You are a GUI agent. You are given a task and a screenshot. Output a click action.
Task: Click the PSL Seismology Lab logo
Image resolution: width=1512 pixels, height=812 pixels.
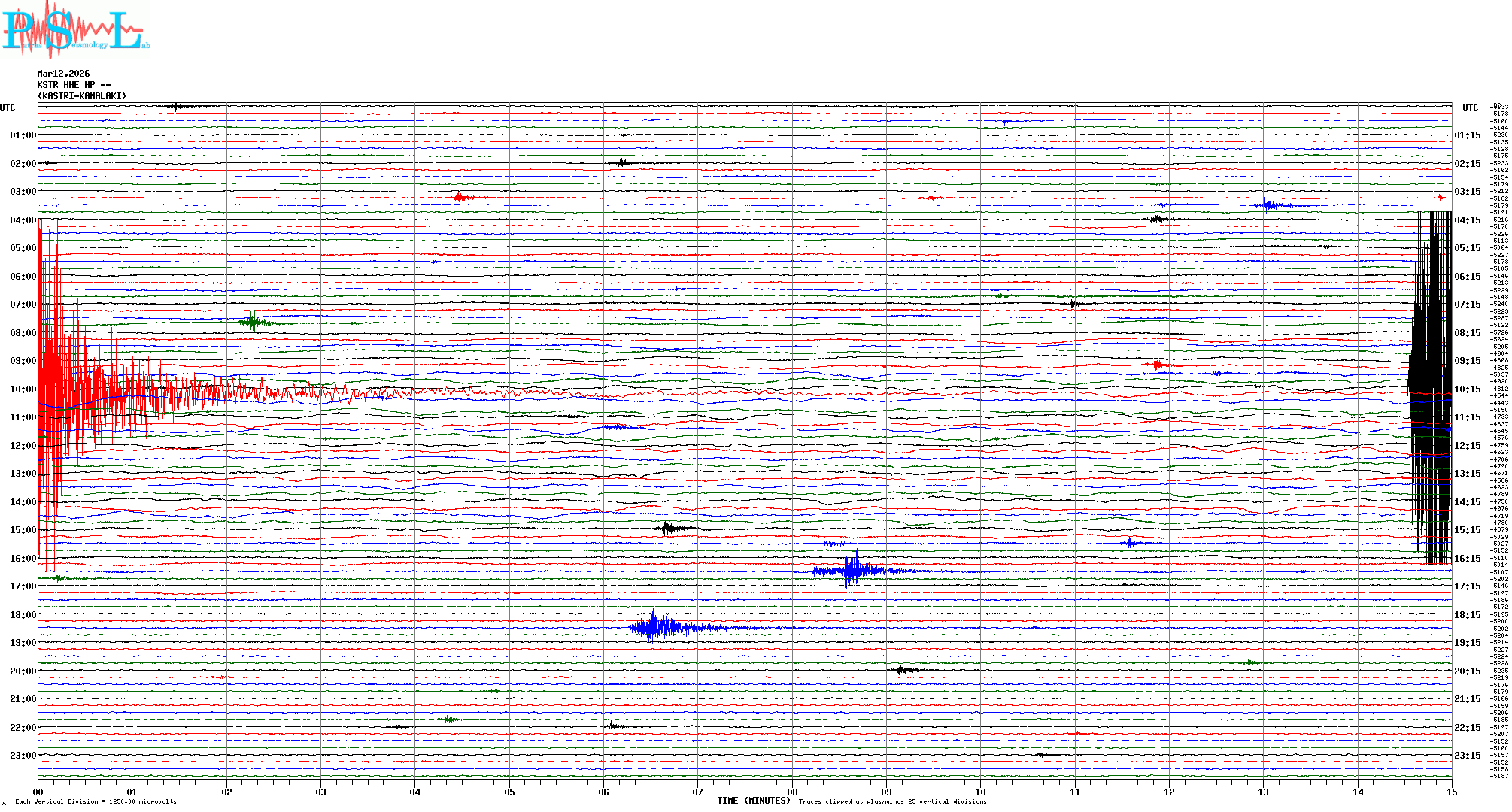pyautogui.click(x=75, y=30)
